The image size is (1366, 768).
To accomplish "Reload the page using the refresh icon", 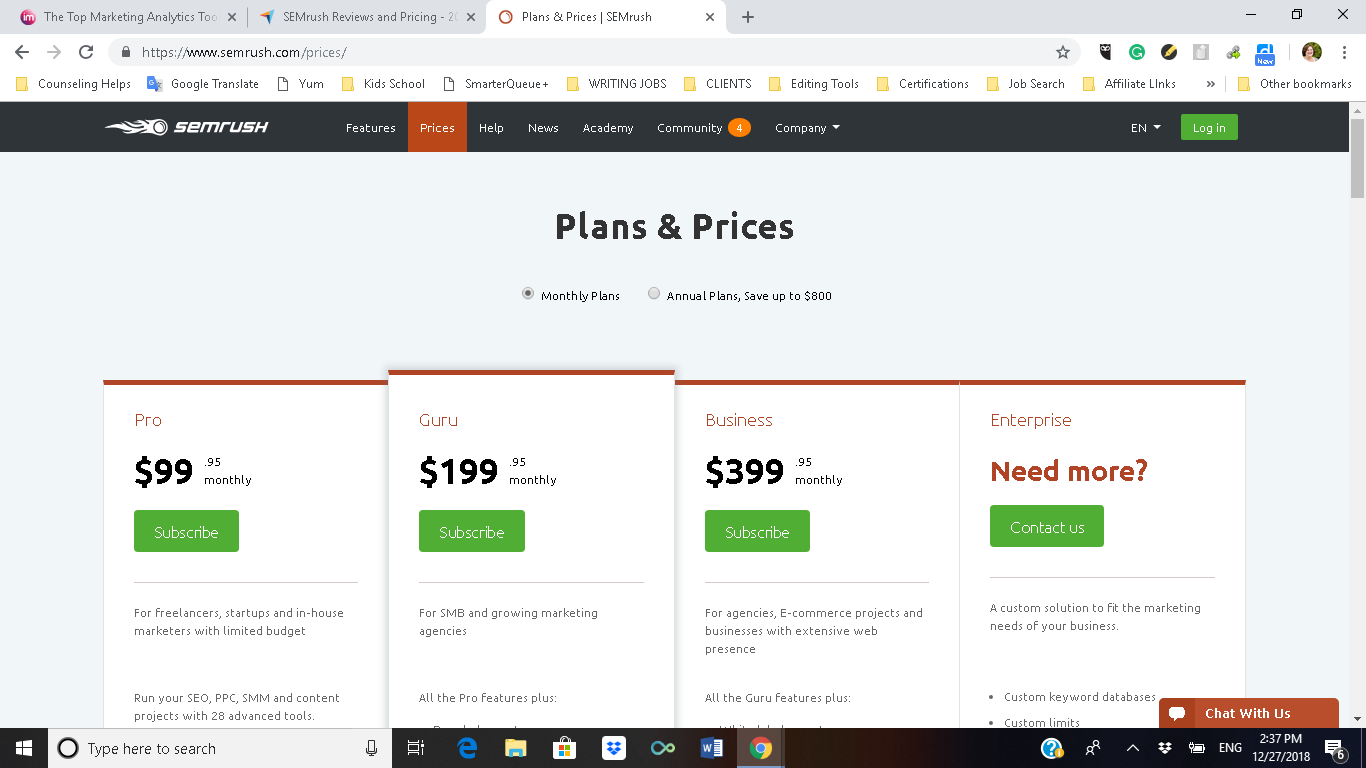I will coord(86,52).
